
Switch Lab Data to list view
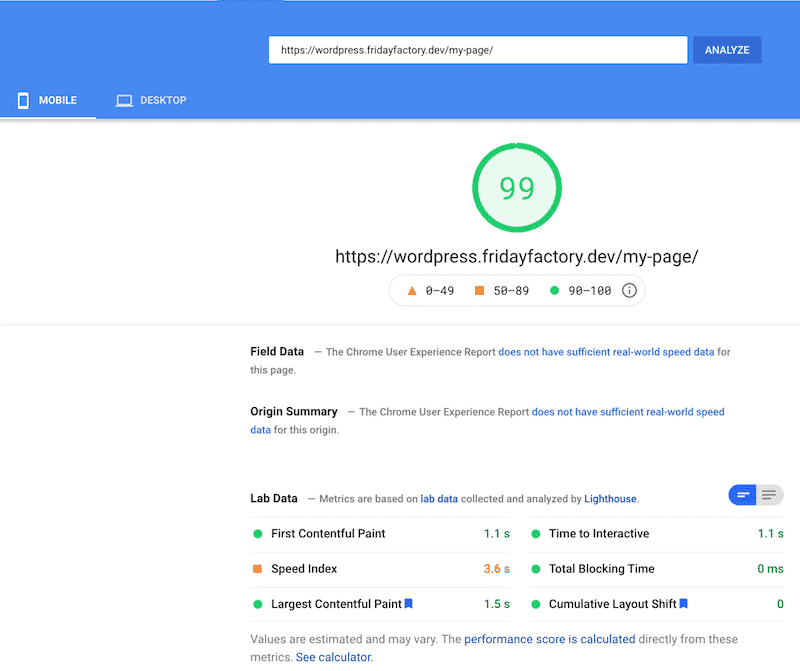[x=769, y=495]
